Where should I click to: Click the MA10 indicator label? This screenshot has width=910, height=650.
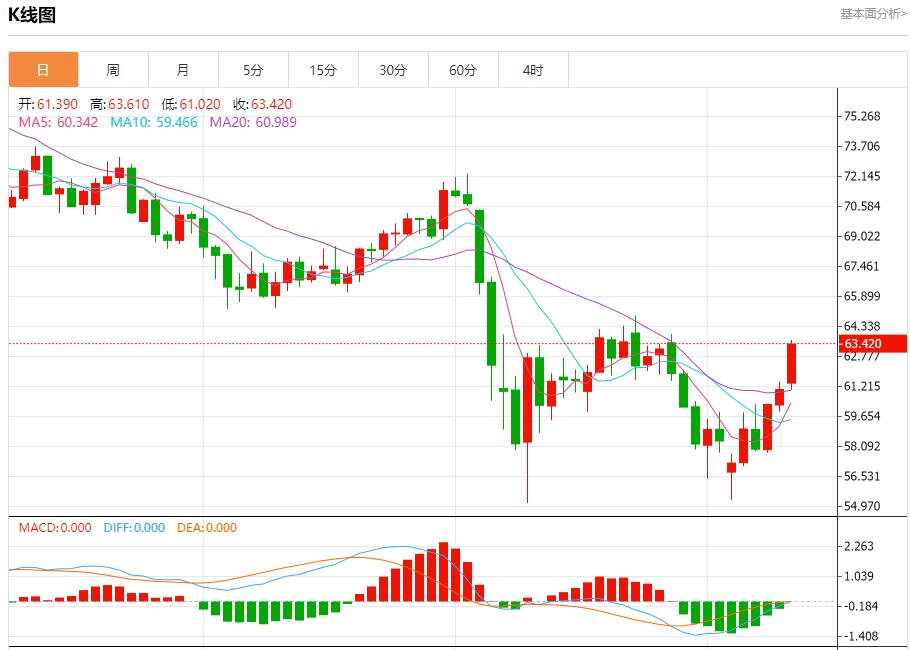pyautogui.click(x=154, y=122)
